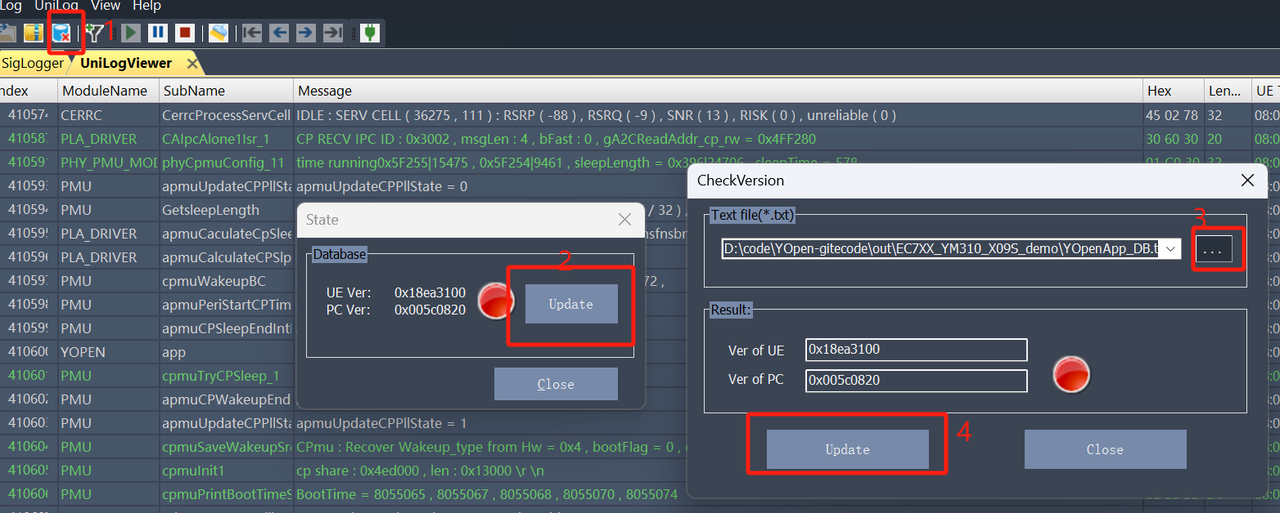This screenshot has height=513, width=1280.
Task: Click Update in the State dialog
Action: coord(571,304)
